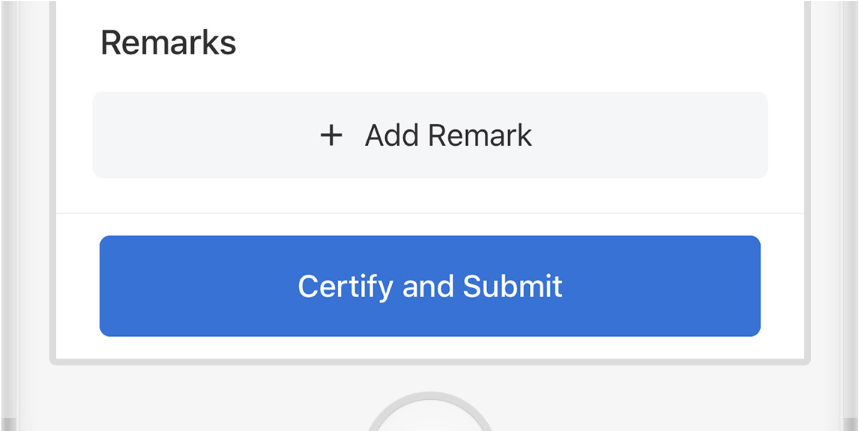Click the phone bezel beside the home button
The width and height of the screenshot is (859, 431).
pyautogui.click(x=250, y=400)
